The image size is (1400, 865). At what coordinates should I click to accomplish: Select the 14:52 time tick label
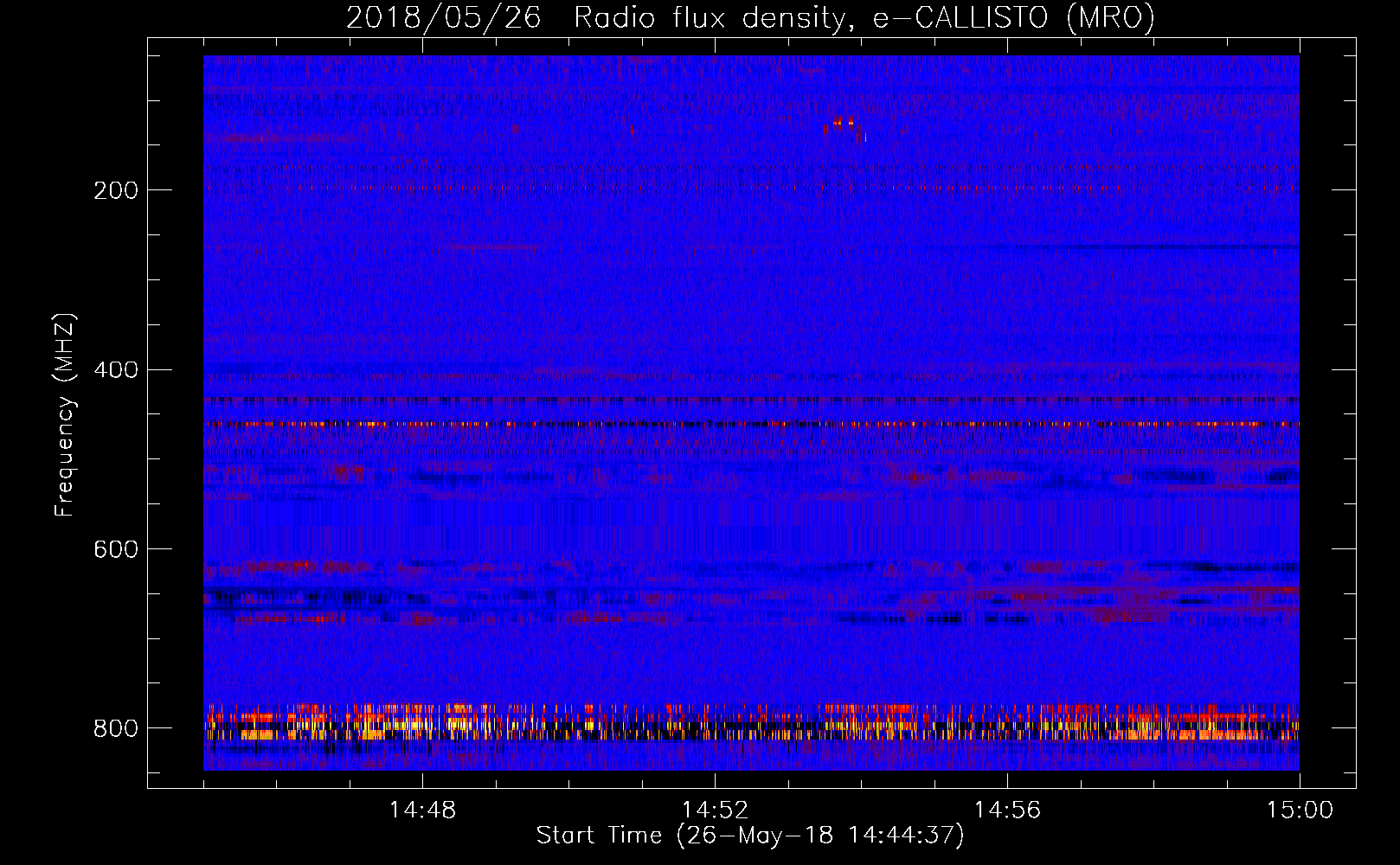coord(715,811)
